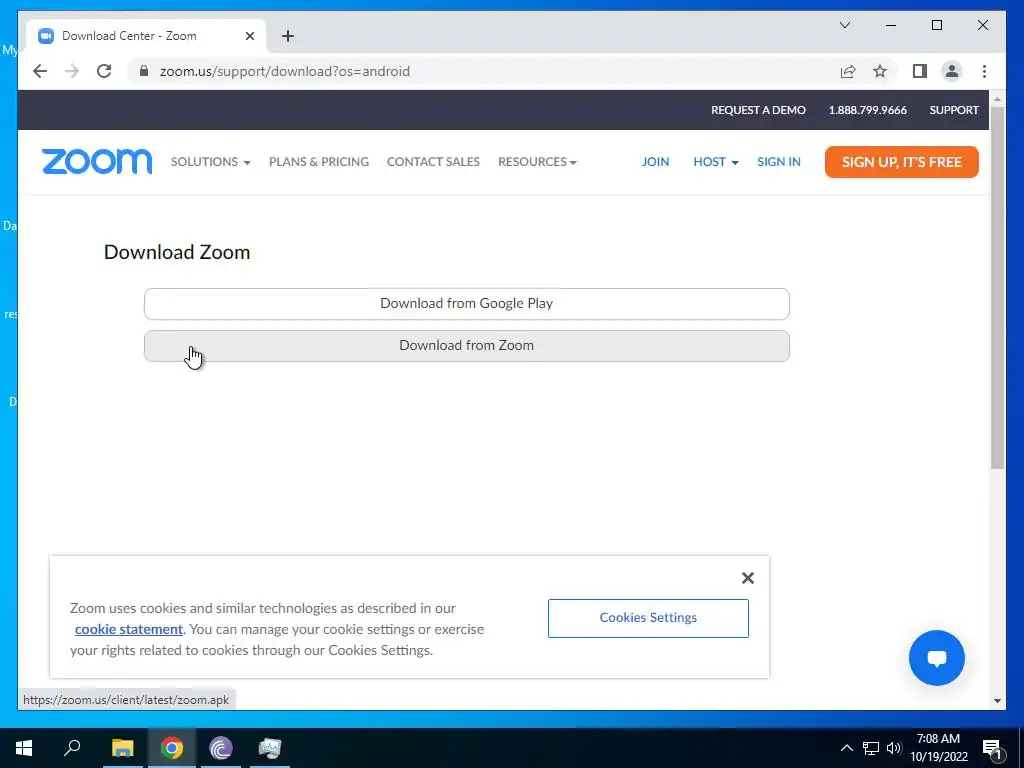Select the Download Center - Zoom tab
1024x768 pixels.
pos(146,36)
